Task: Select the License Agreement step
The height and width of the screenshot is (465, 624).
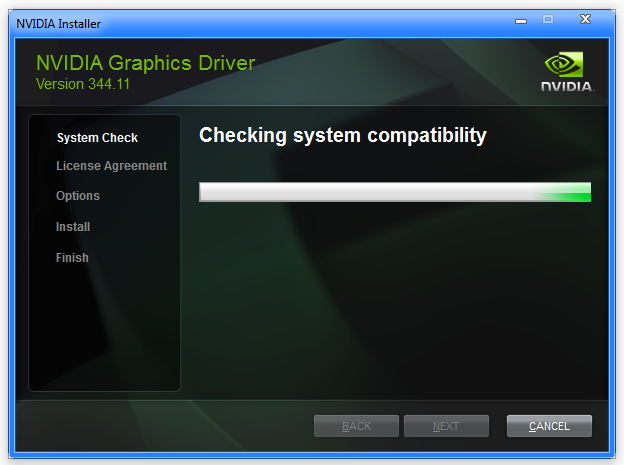Action: pyautogui.click(x=111, y=166)
